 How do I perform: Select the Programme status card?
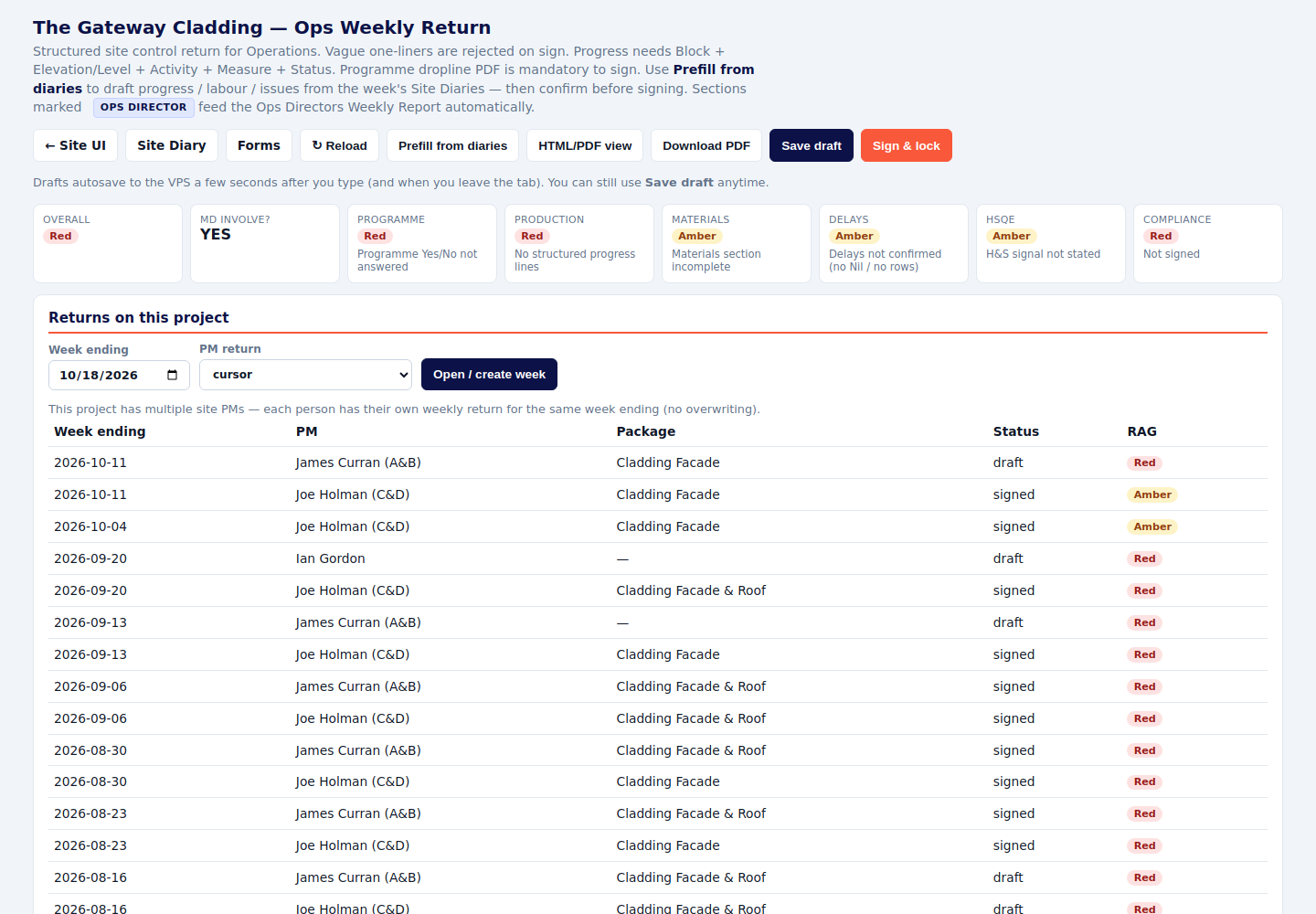pos(422,243)
